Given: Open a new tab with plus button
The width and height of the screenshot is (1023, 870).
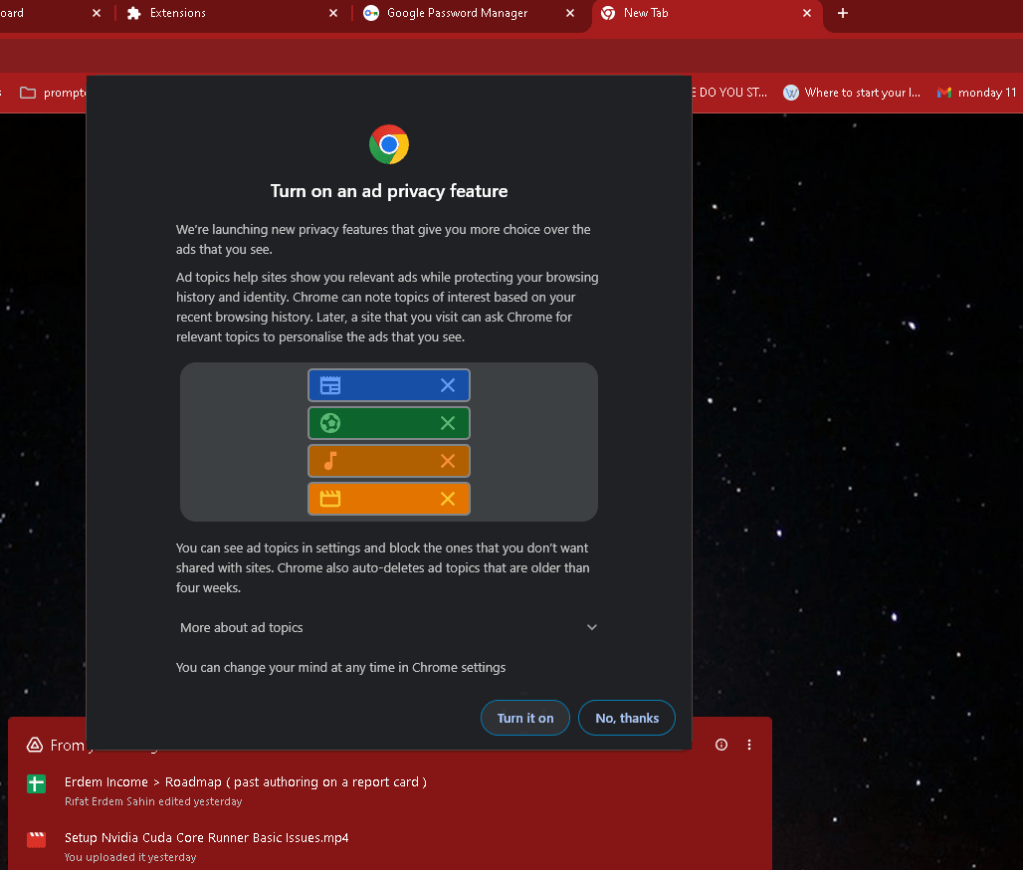Looking at the screenshot, I should (x=842, y=13).
